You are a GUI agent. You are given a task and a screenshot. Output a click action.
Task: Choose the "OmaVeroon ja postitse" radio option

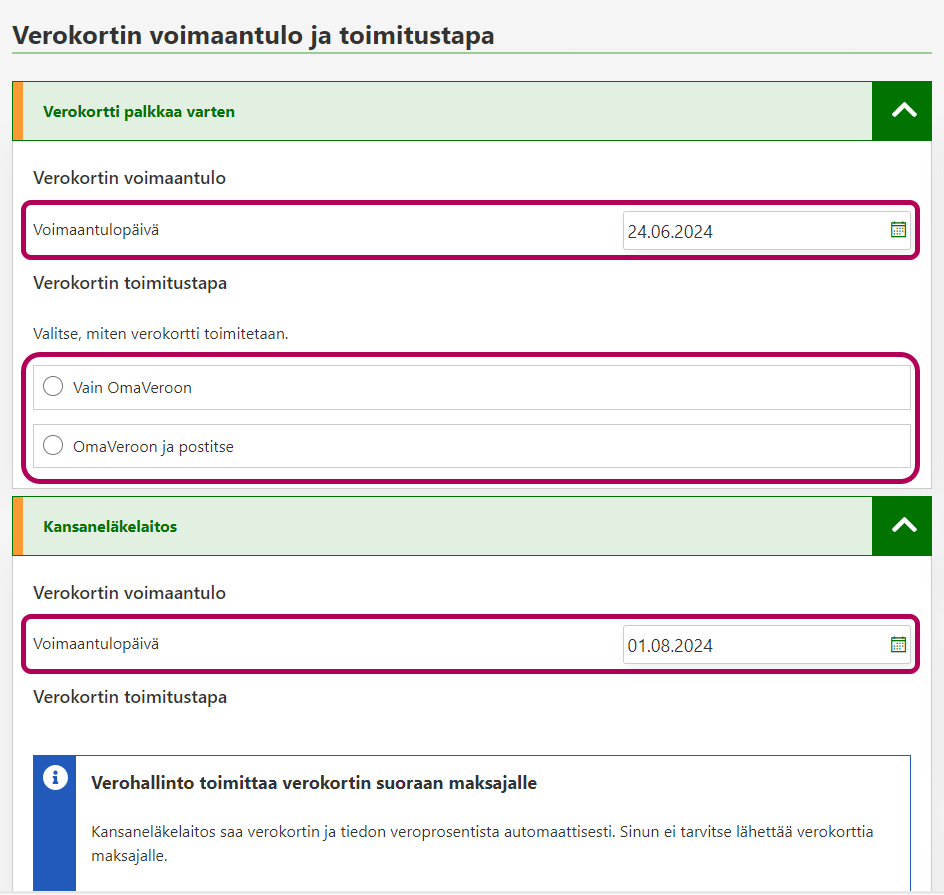click(x=54, y=446)
